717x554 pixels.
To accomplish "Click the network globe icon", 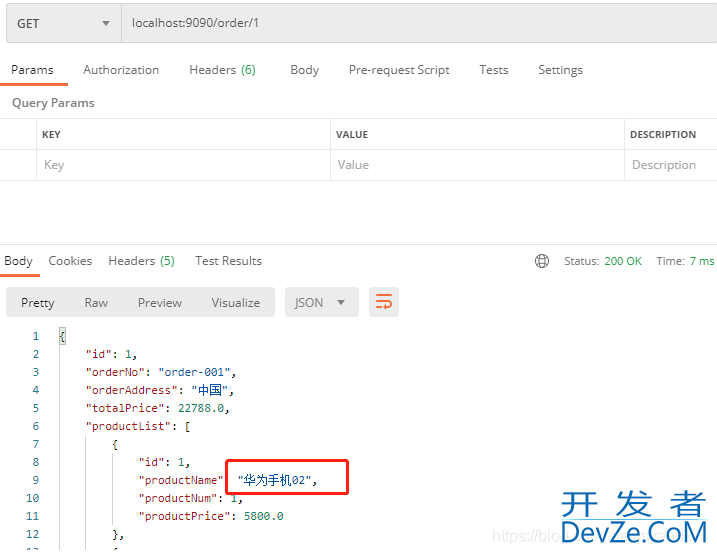I will coord(542,261).
